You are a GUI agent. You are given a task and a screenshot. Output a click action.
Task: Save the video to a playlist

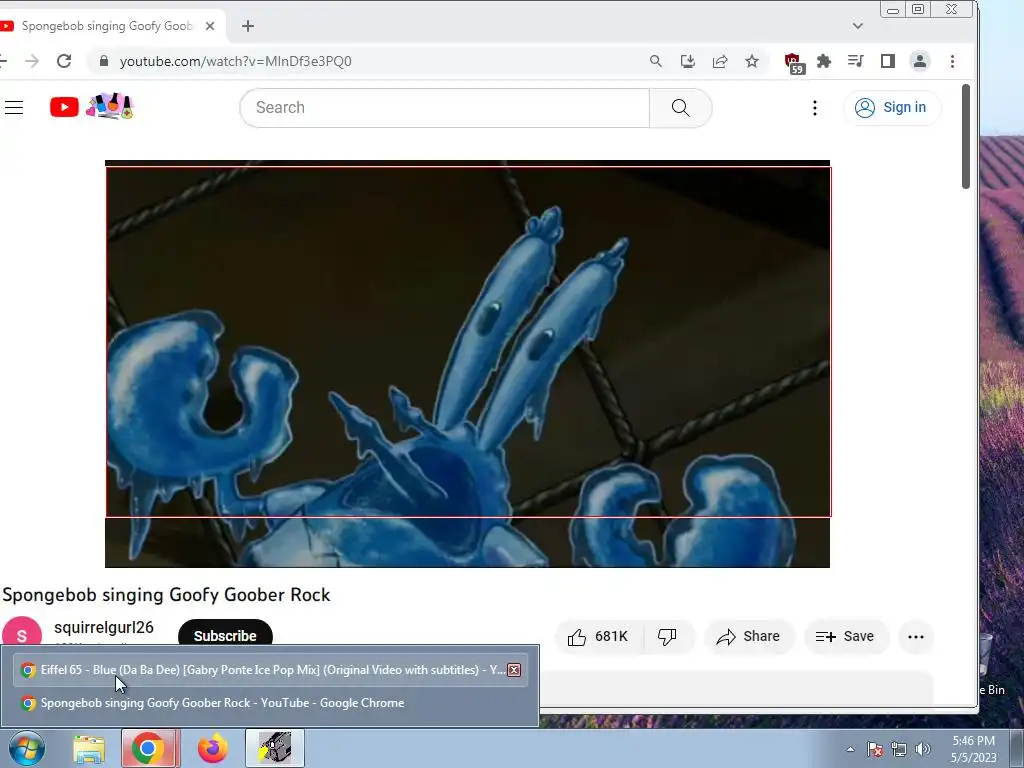(846, 637)
